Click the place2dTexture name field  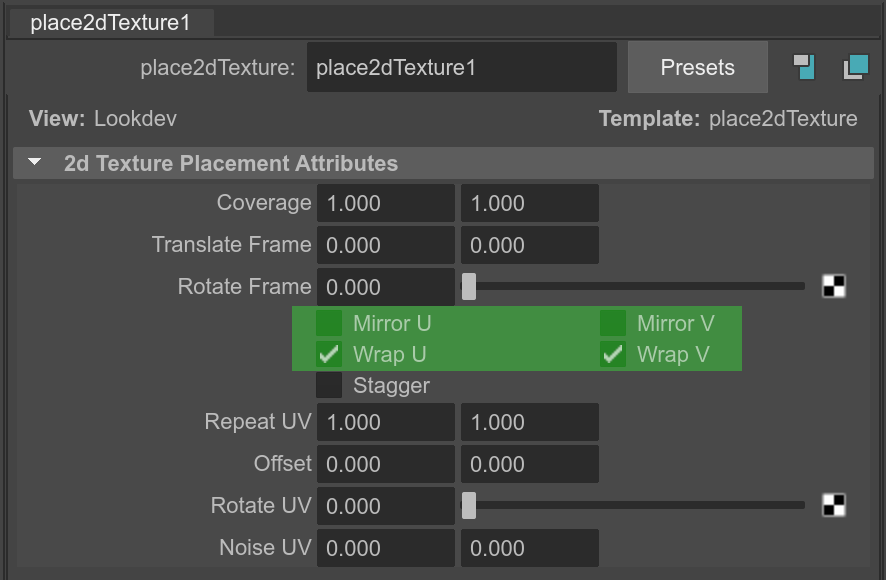pos(462,67)
